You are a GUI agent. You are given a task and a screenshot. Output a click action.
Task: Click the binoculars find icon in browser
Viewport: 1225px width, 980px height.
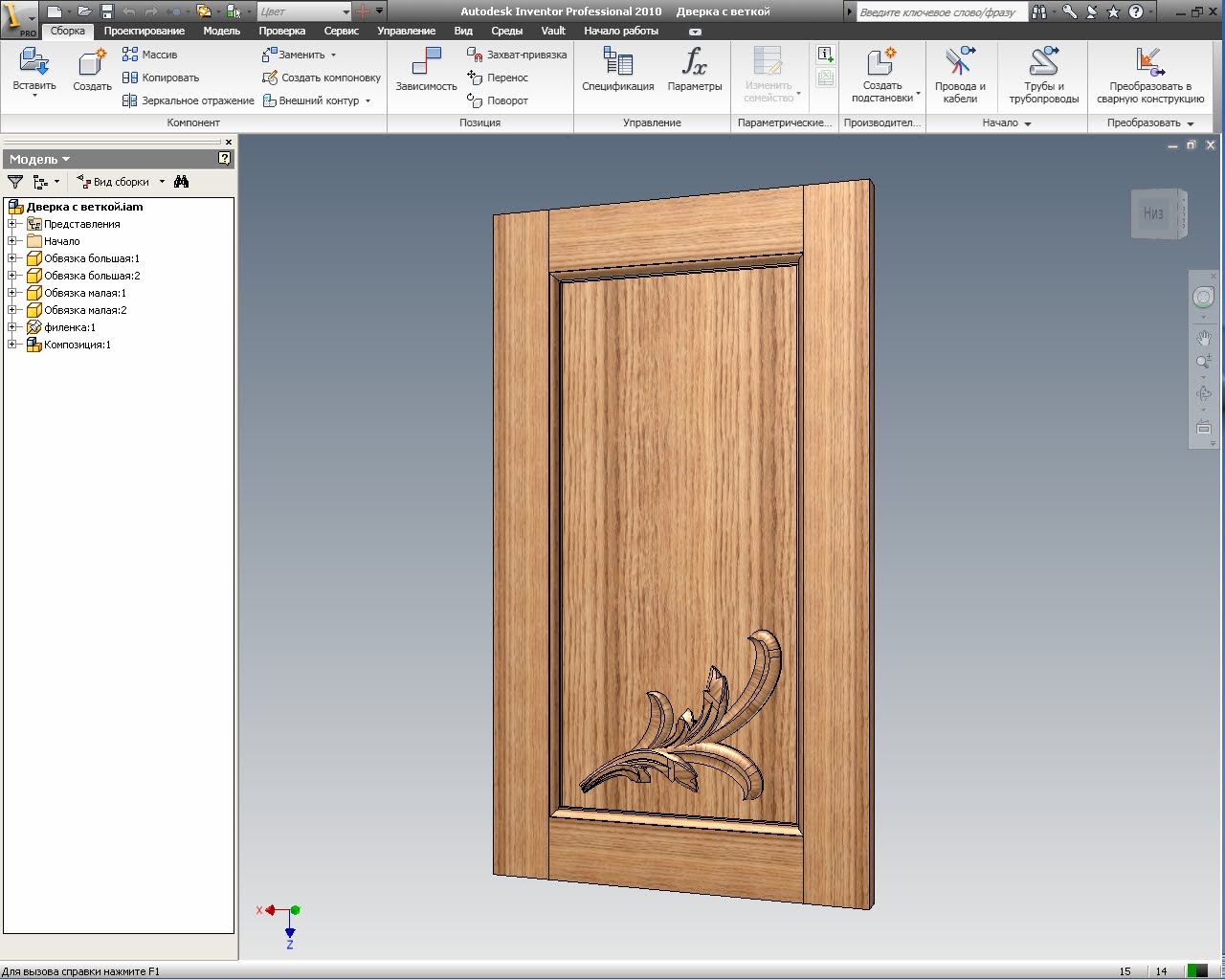pyautogui.click(x=182, y=182)
